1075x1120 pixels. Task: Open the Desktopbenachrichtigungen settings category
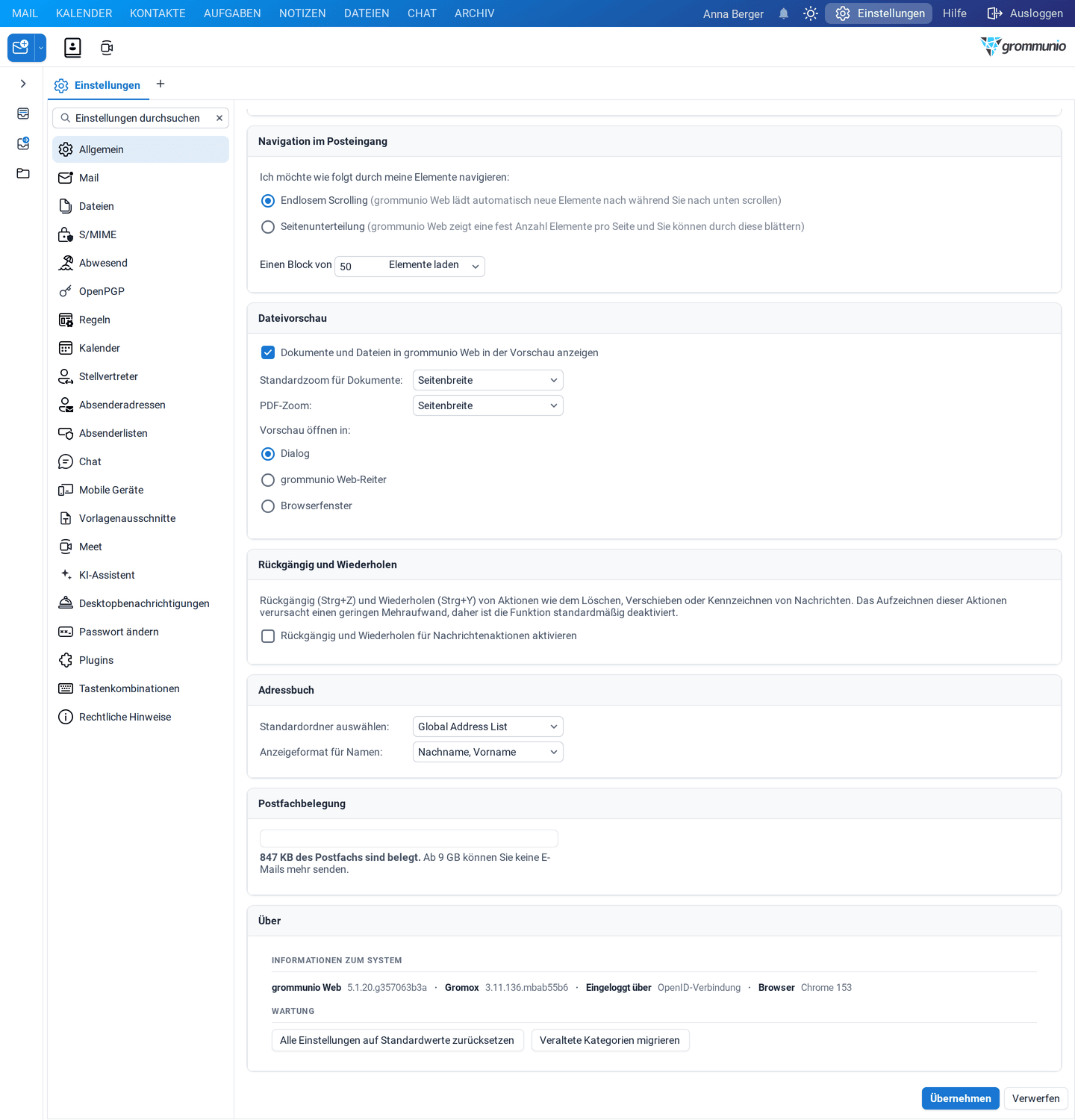click(x=140, y=603)
